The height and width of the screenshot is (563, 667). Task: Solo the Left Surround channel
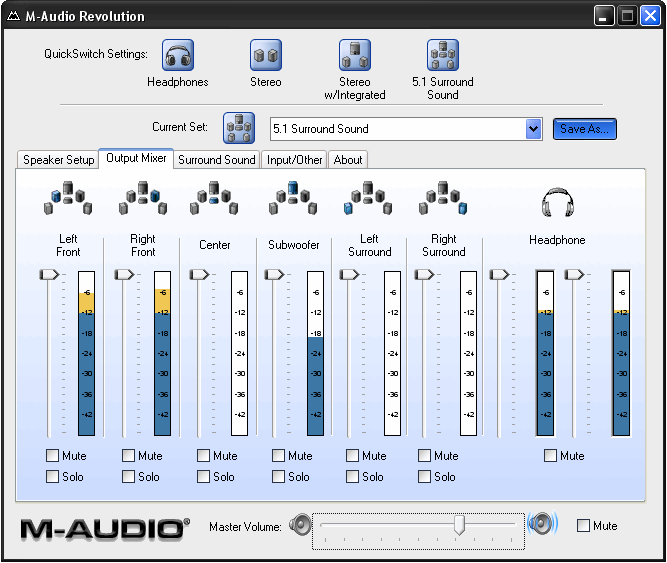click(x=352, y=476)
